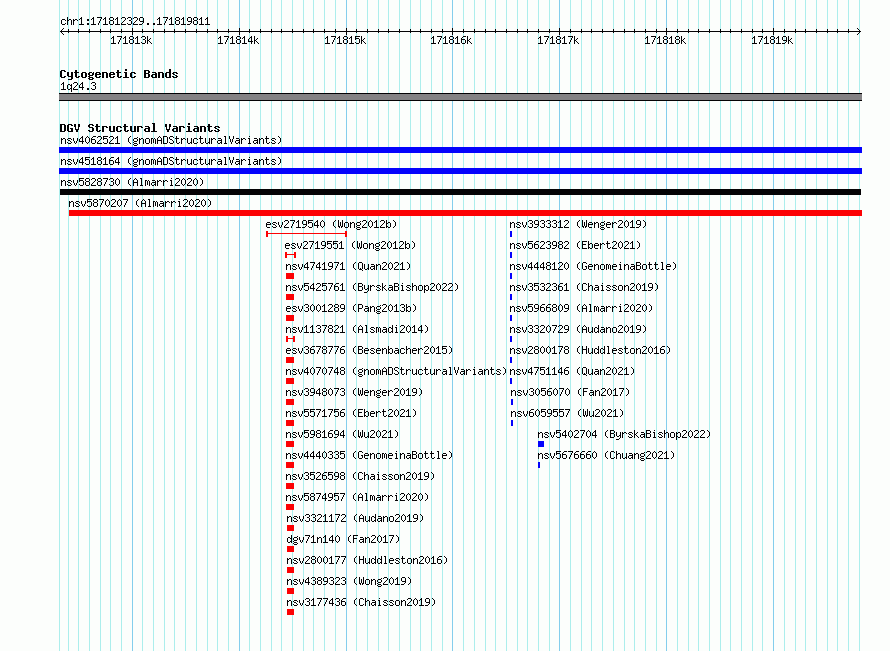Click the gray 1q24.3 cytoband bar
The height and width of the screenshot is (651, 890).
(460, 97)
